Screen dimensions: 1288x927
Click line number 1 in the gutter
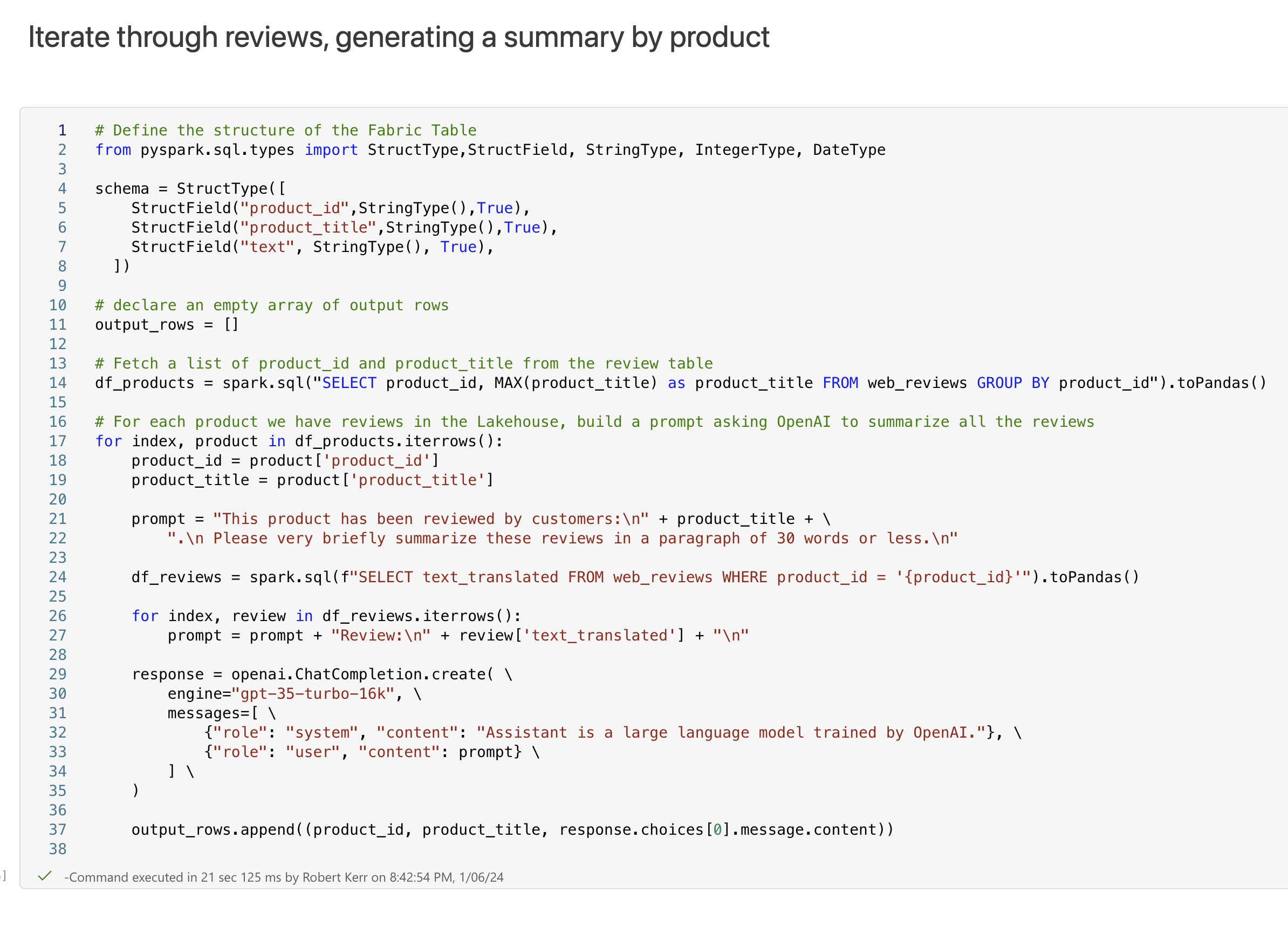62,131
